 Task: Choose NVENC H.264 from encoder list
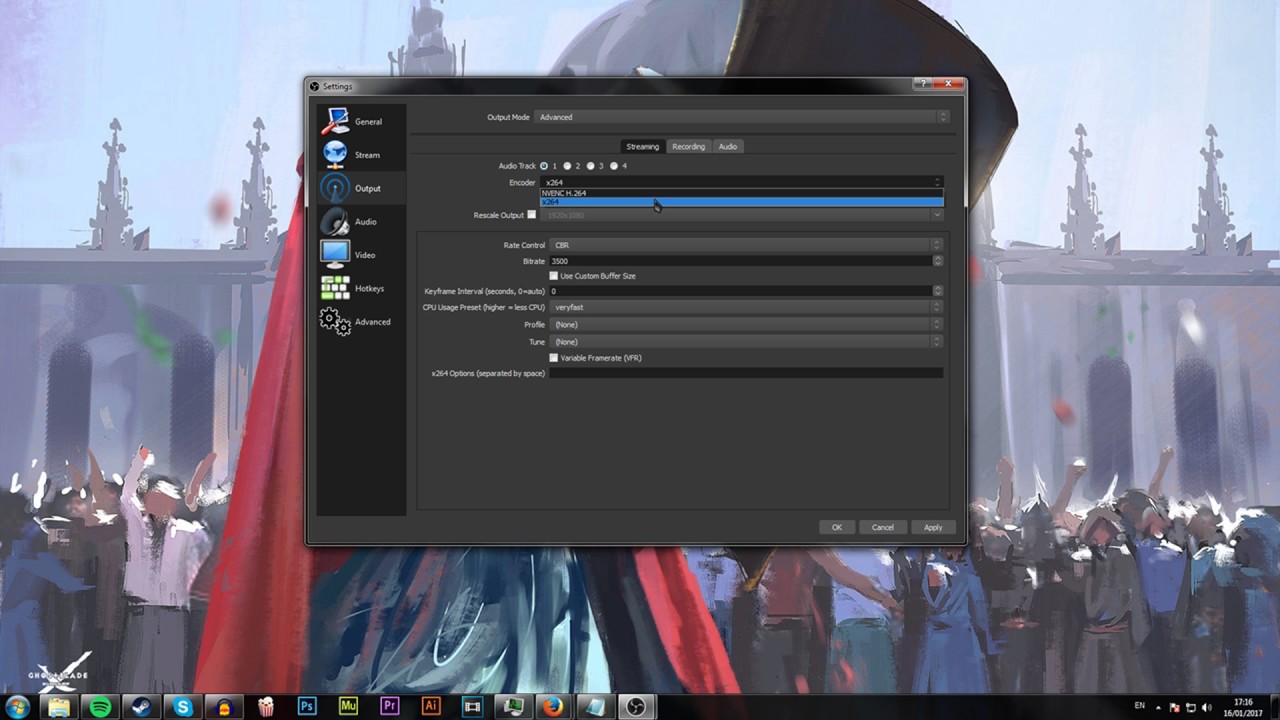click(x=741, y=193)
